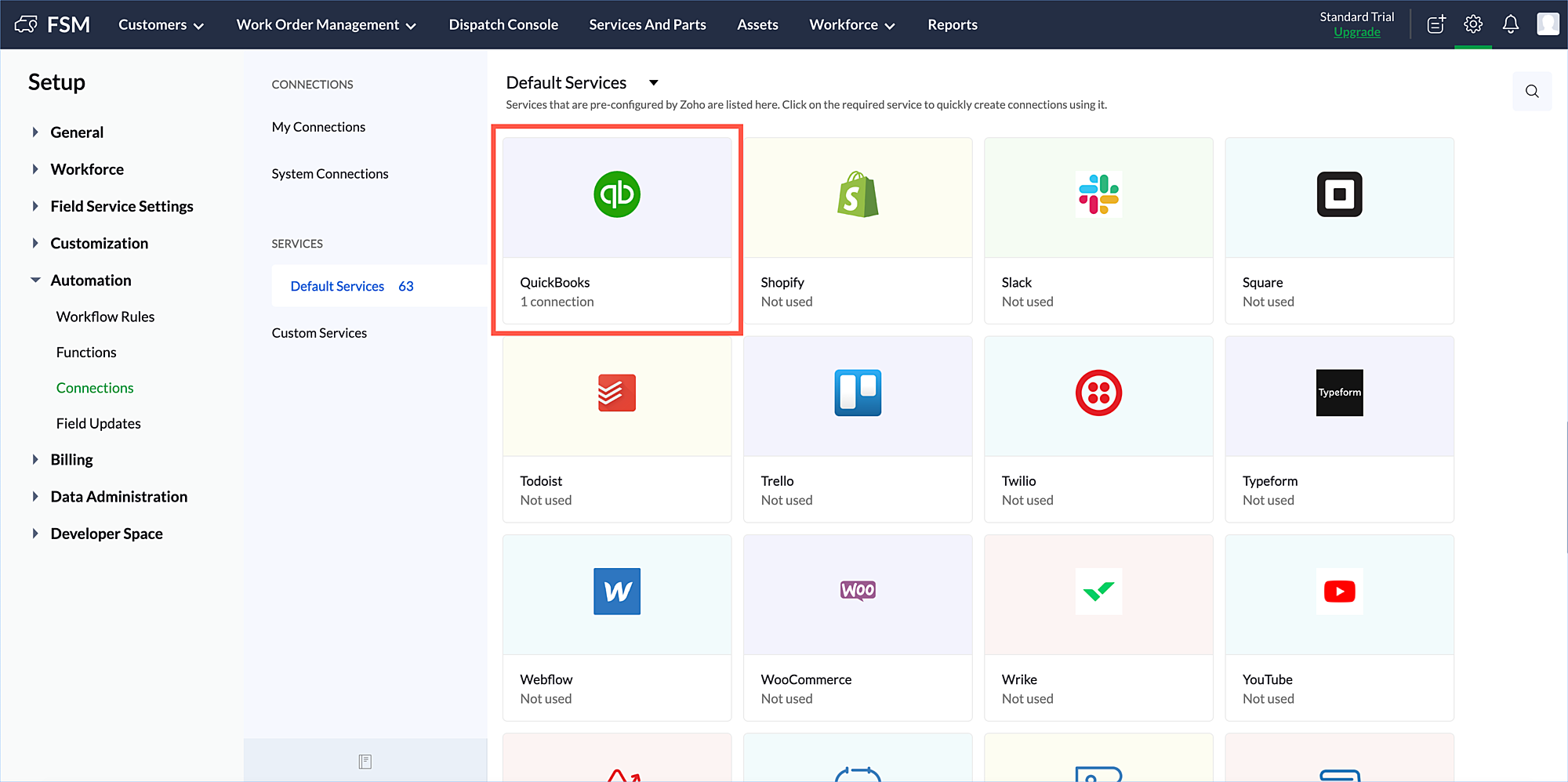Open the search magnifier icon
1568x782 pixels.
tap(1532, 92)
